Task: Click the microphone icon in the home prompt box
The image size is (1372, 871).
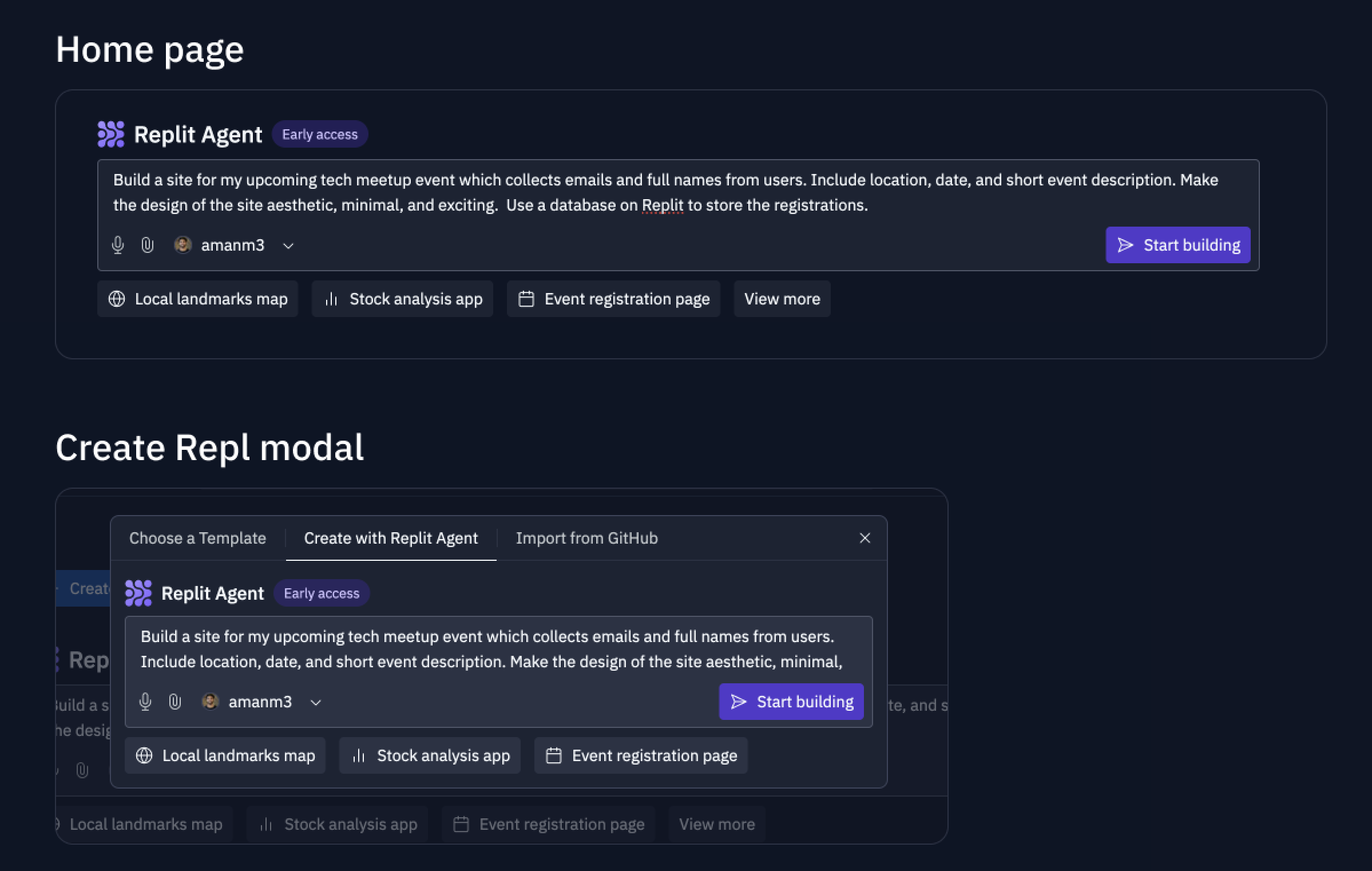Action: [x=118, y=246]
